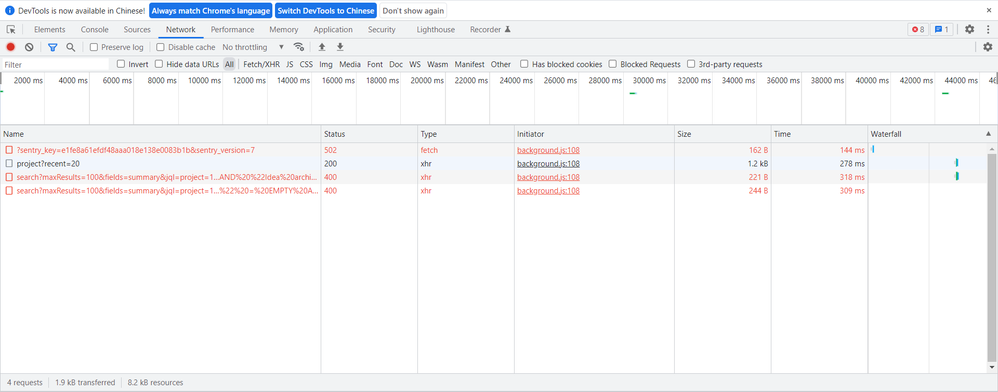The image size is (998, 392).
Task: Click Don't show again
Action: pos(413,11)
